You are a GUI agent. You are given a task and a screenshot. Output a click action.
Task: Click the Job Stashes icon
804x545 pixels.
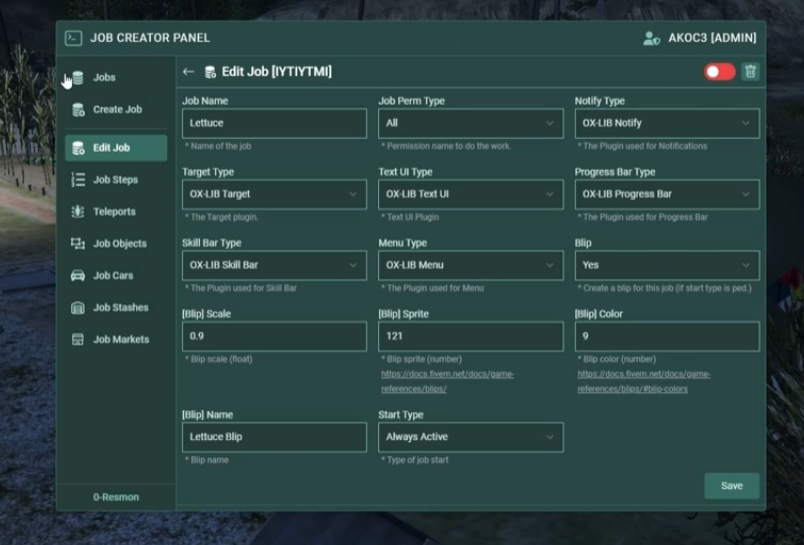pyautogui.click(x=78, y=308)
